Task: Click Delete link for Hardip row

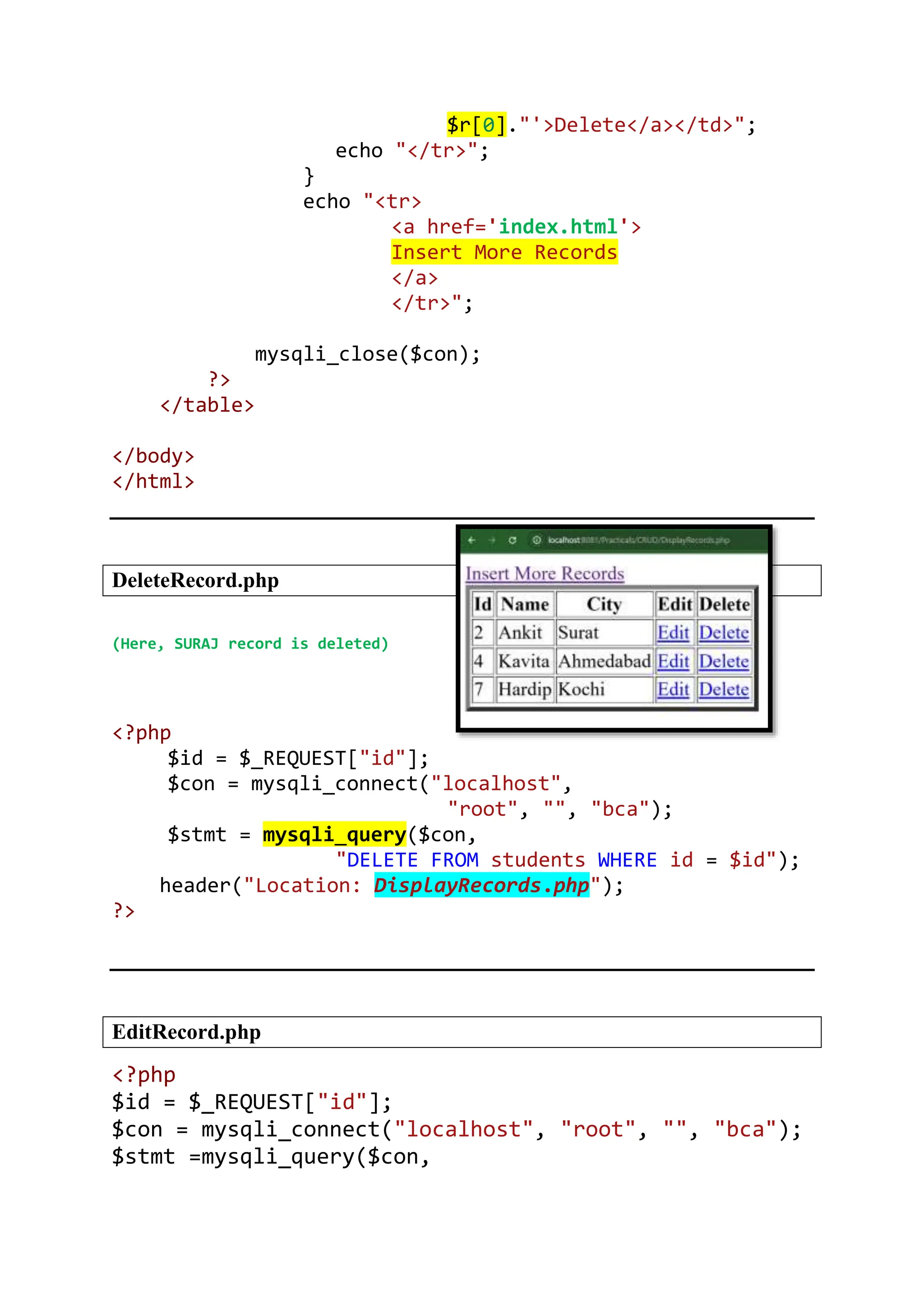Action: tap(724, 689)
